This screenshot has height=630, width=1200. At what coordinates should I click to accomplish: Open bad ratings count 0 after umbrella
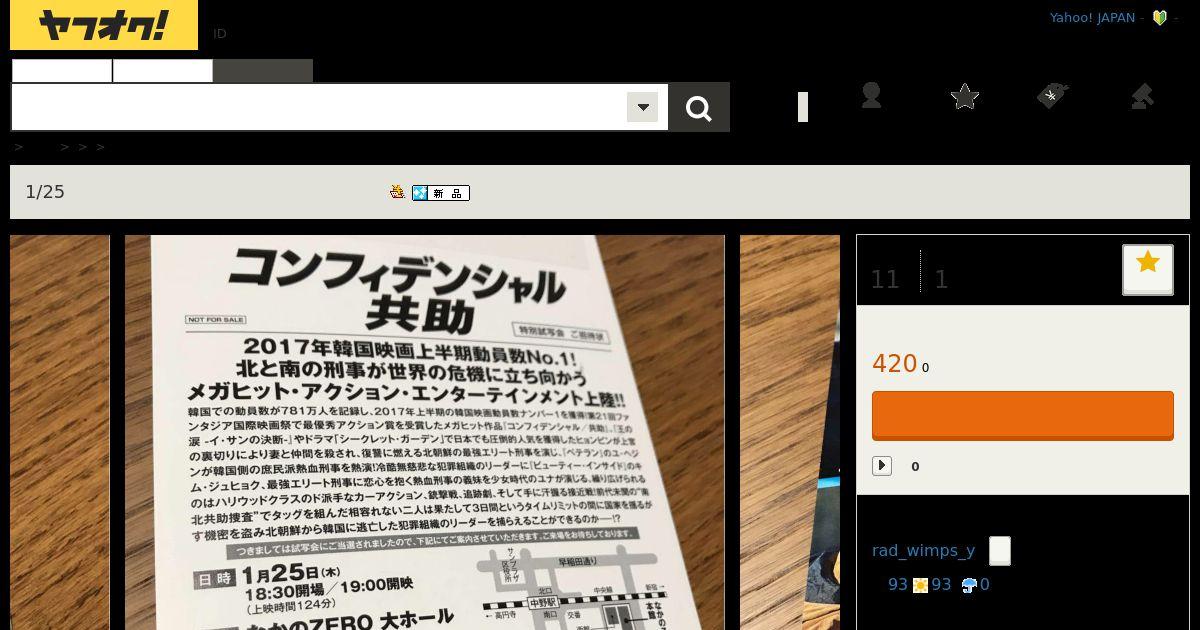click(x=985, y=585)
